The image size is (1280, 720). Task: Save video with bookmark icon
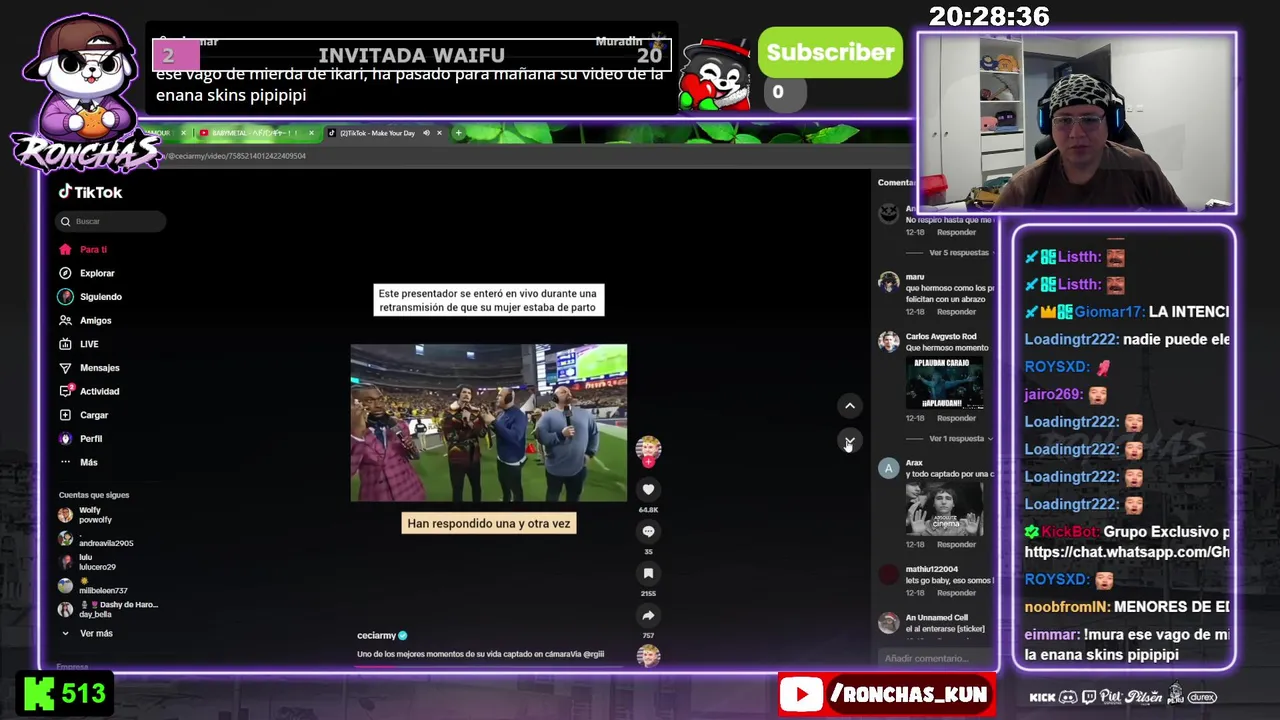point(648,573)
